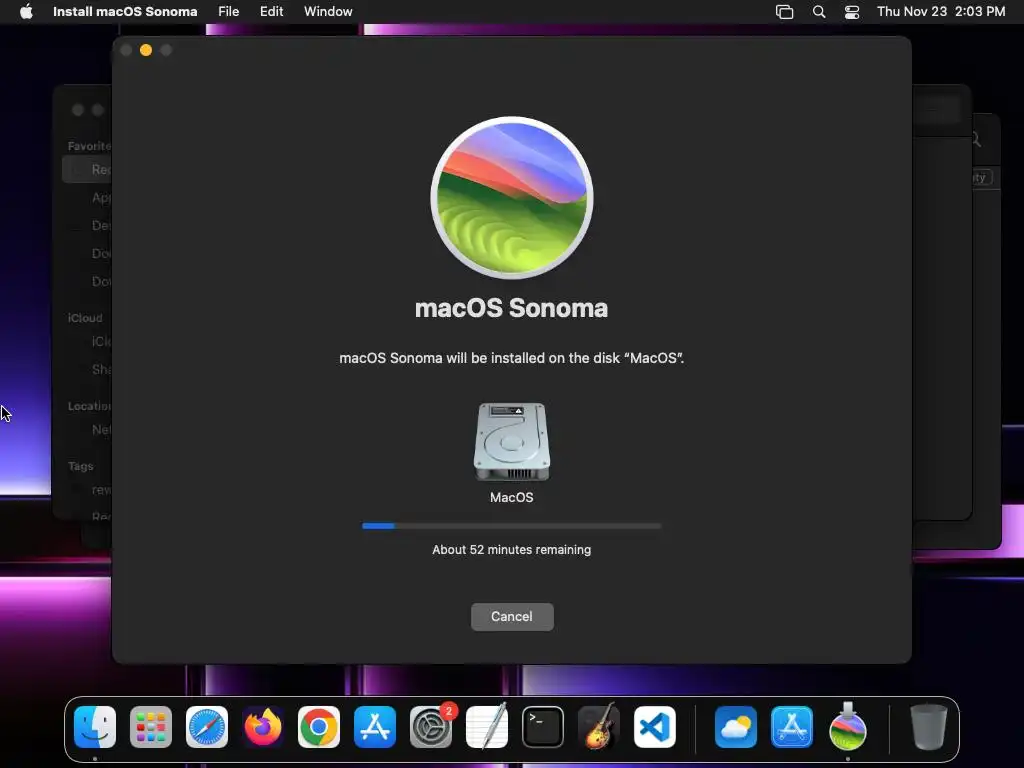Minimize the installer window with yellow button
Screen dimensions: 1024x768
tap(146, 50)
